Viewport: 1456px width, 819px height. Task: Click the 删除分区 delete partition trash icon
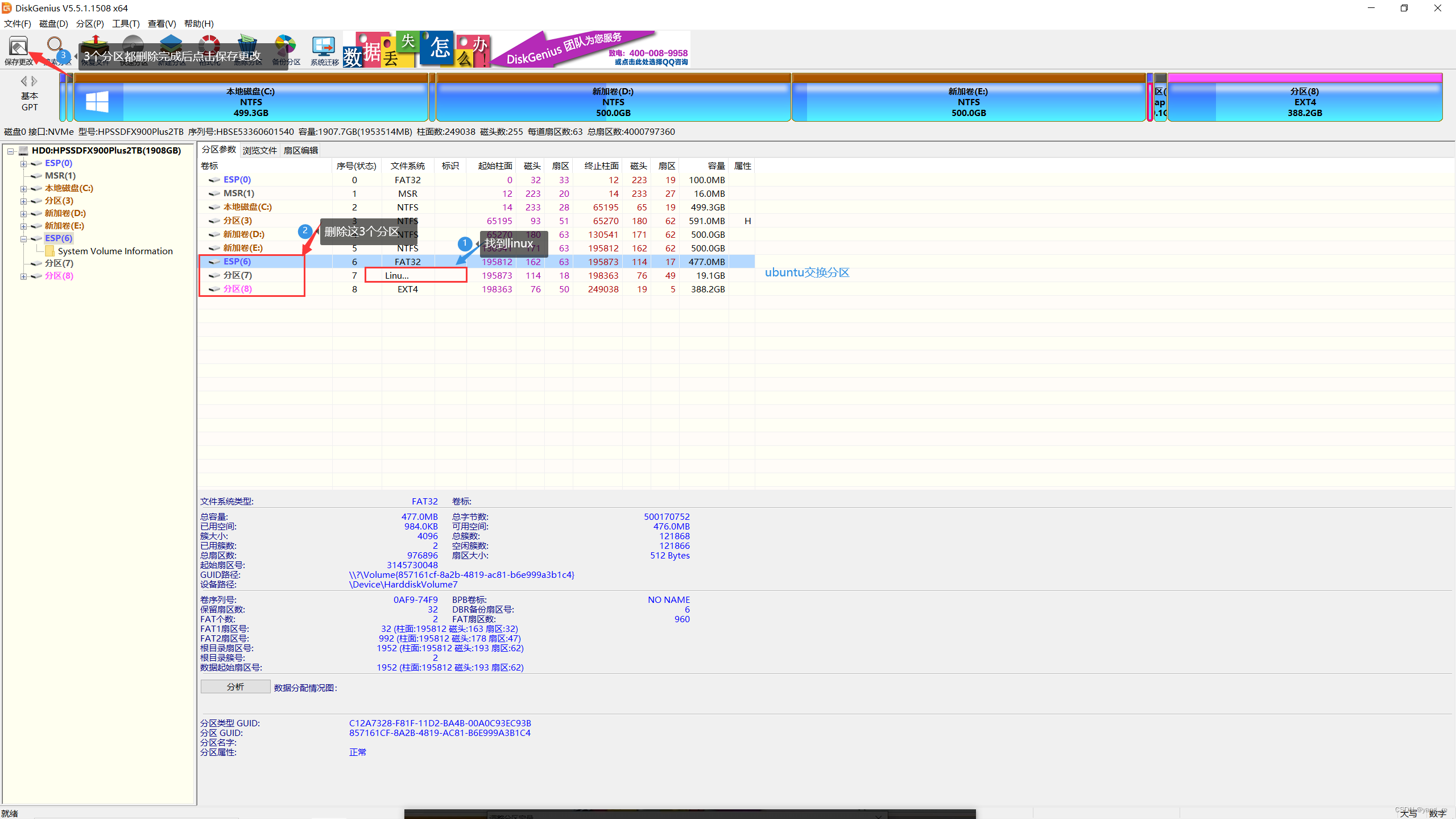pos(247,45)
